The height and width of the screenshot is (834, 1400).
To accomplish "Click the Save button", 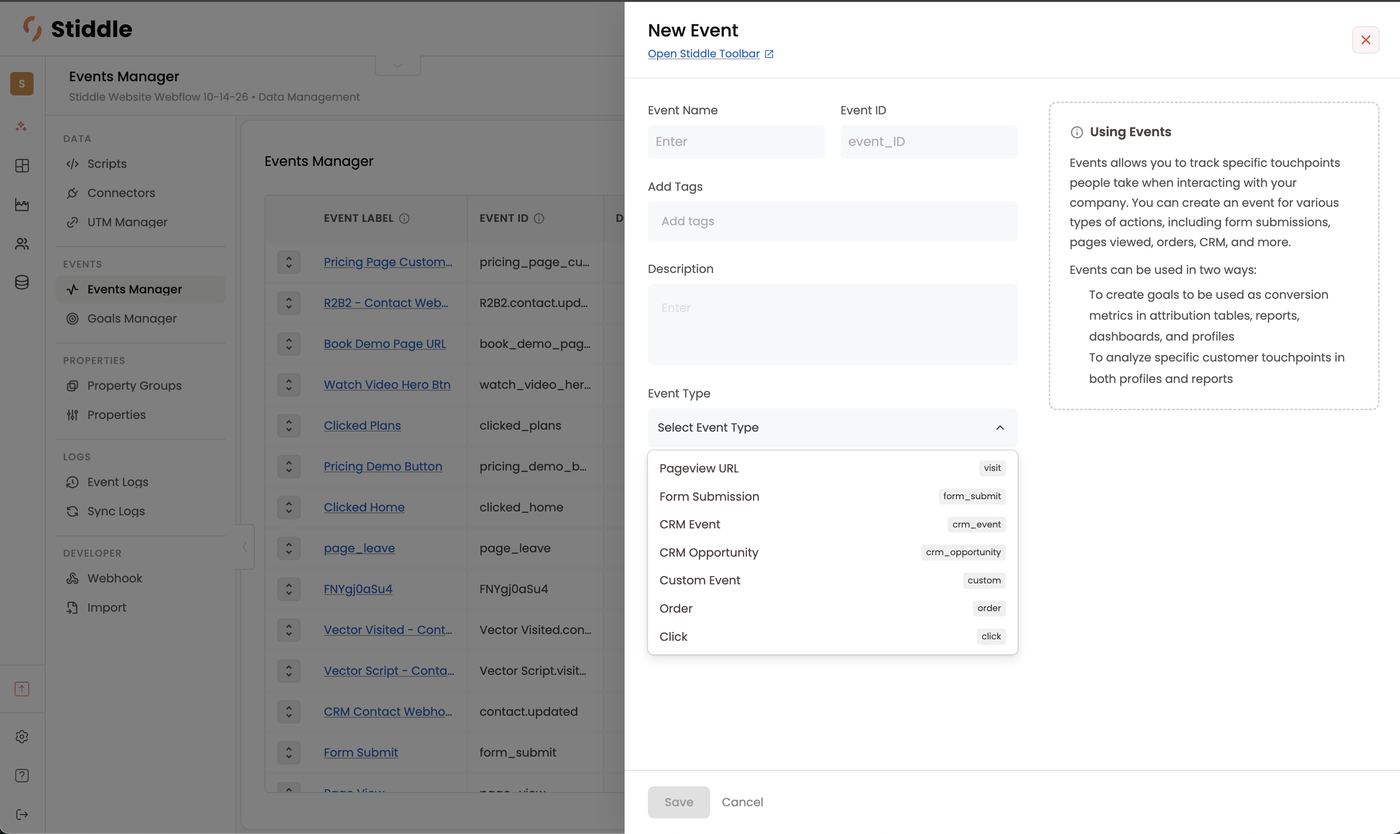I will [679, 802].
